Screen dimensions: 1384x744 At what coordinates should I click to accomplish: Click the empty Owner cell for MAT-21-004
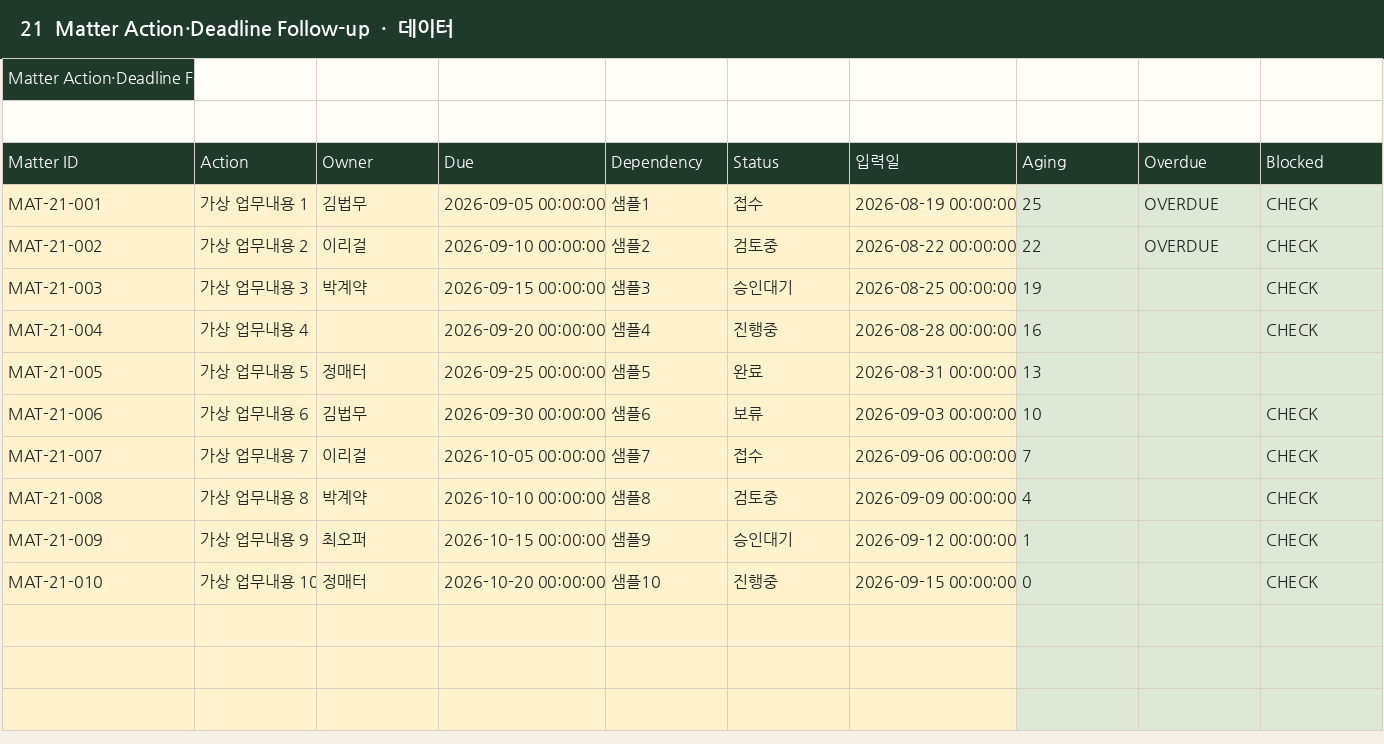377,331
